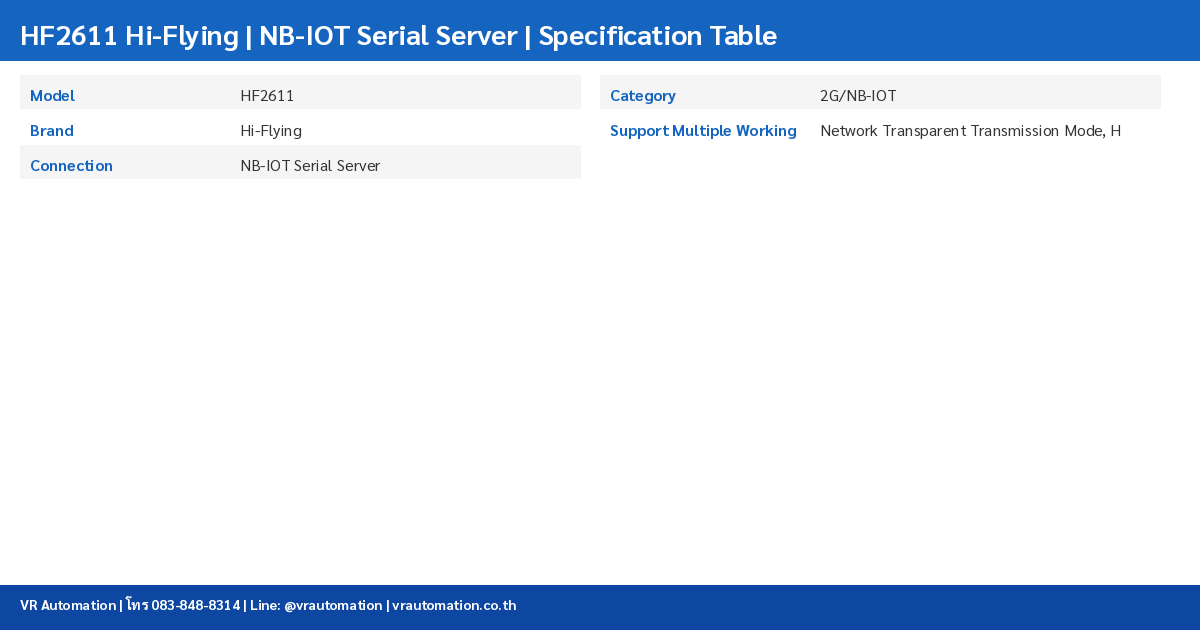
Task: Click the HF2611 Hi-Flying text in the header title
Action: pos(129,36)
